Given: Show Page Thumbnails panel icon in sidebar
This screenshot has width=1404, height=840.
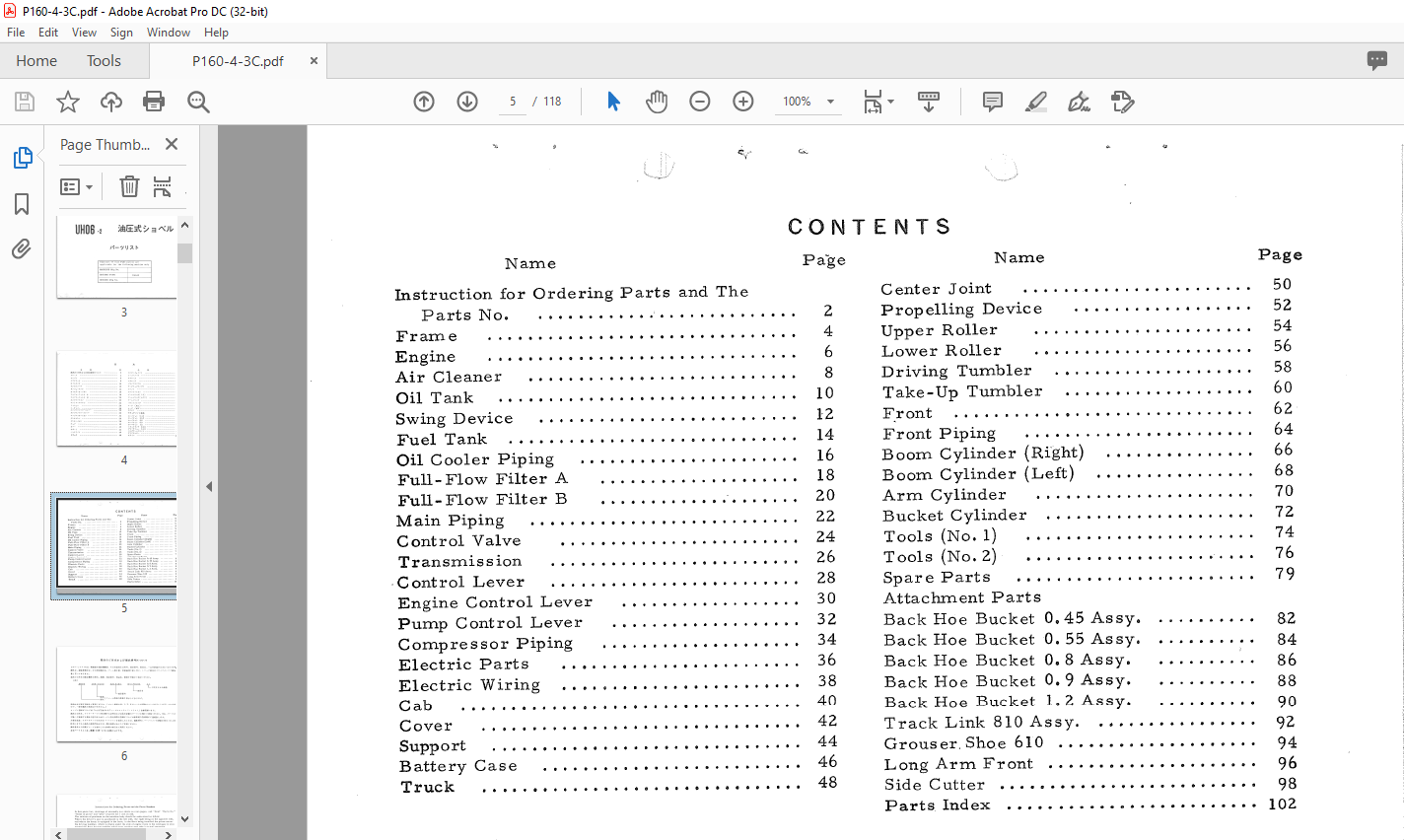Looking at the screenshot, I should (22, 158).
